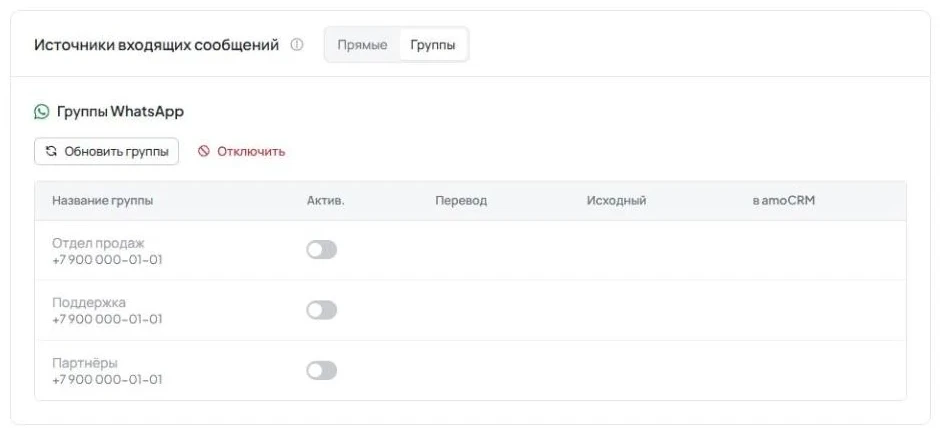Click the Исходный column header

tap(616, 201)
